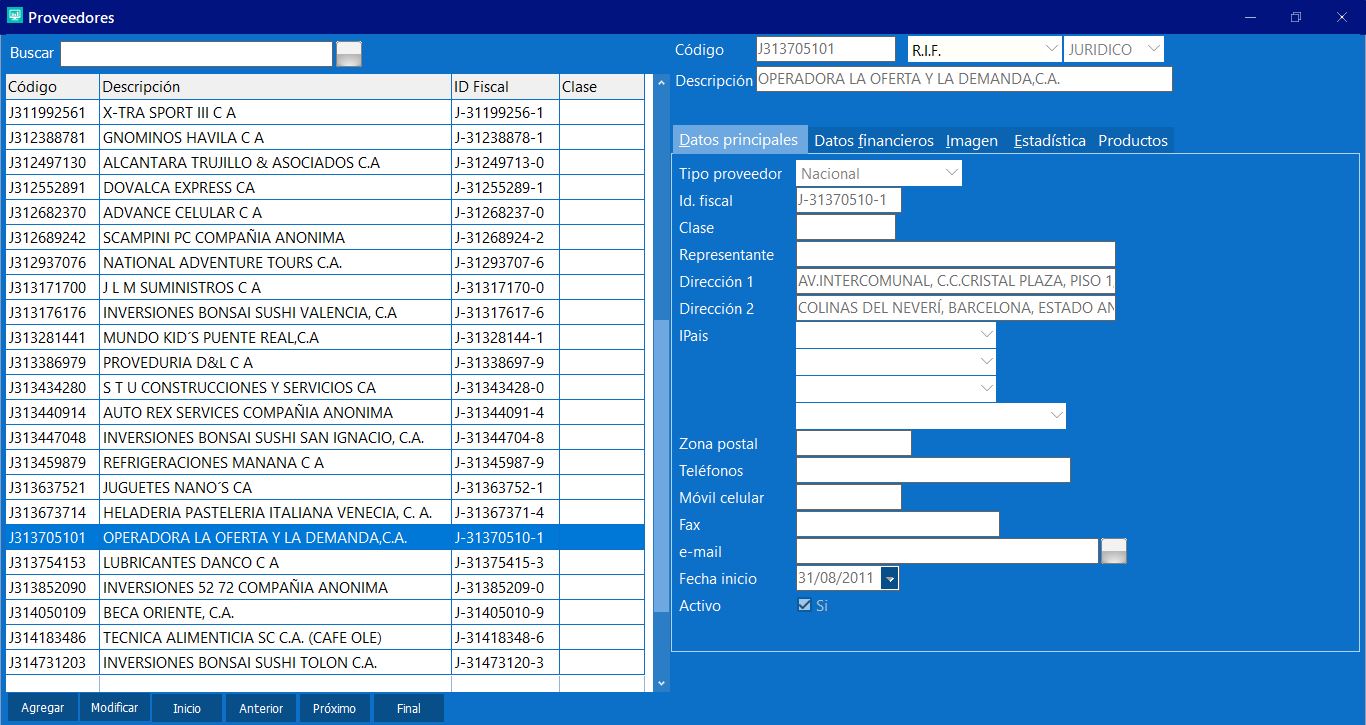The height and width of the screenshot is (725, 1366).
Task: Click the e-mail input field
Action: pyautogui.click(x=948, y=551)
